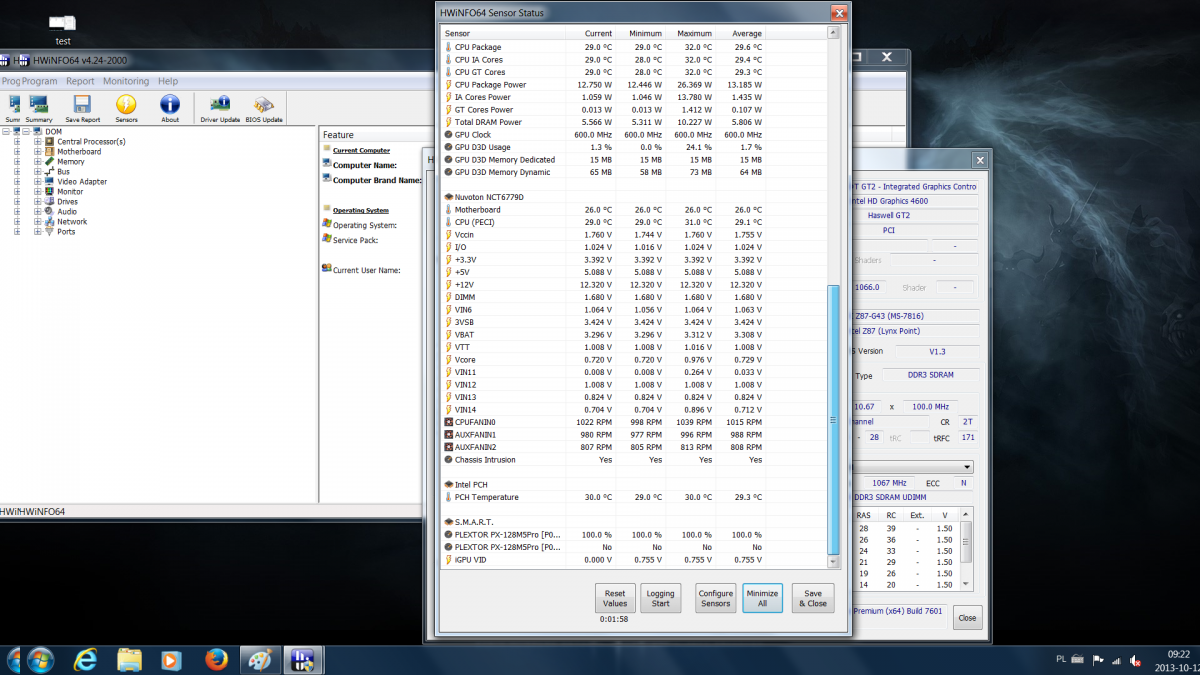Click the Logging Start button
Viewport: 1200px width, 675px height.
(660, 598)
